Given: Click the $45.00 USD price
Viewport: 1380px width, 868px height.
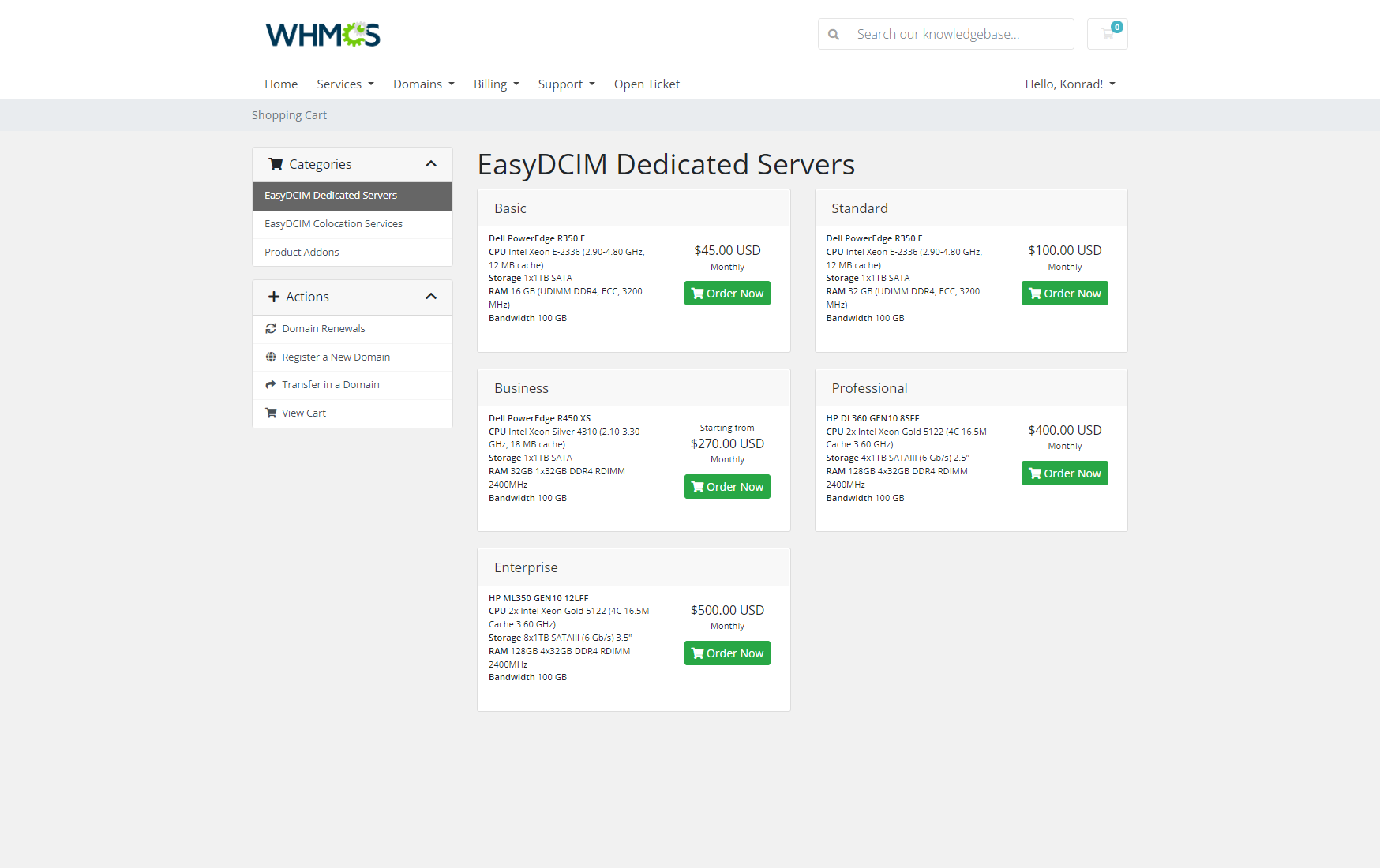Looking at the screenshot, I should tap(727, 250).
